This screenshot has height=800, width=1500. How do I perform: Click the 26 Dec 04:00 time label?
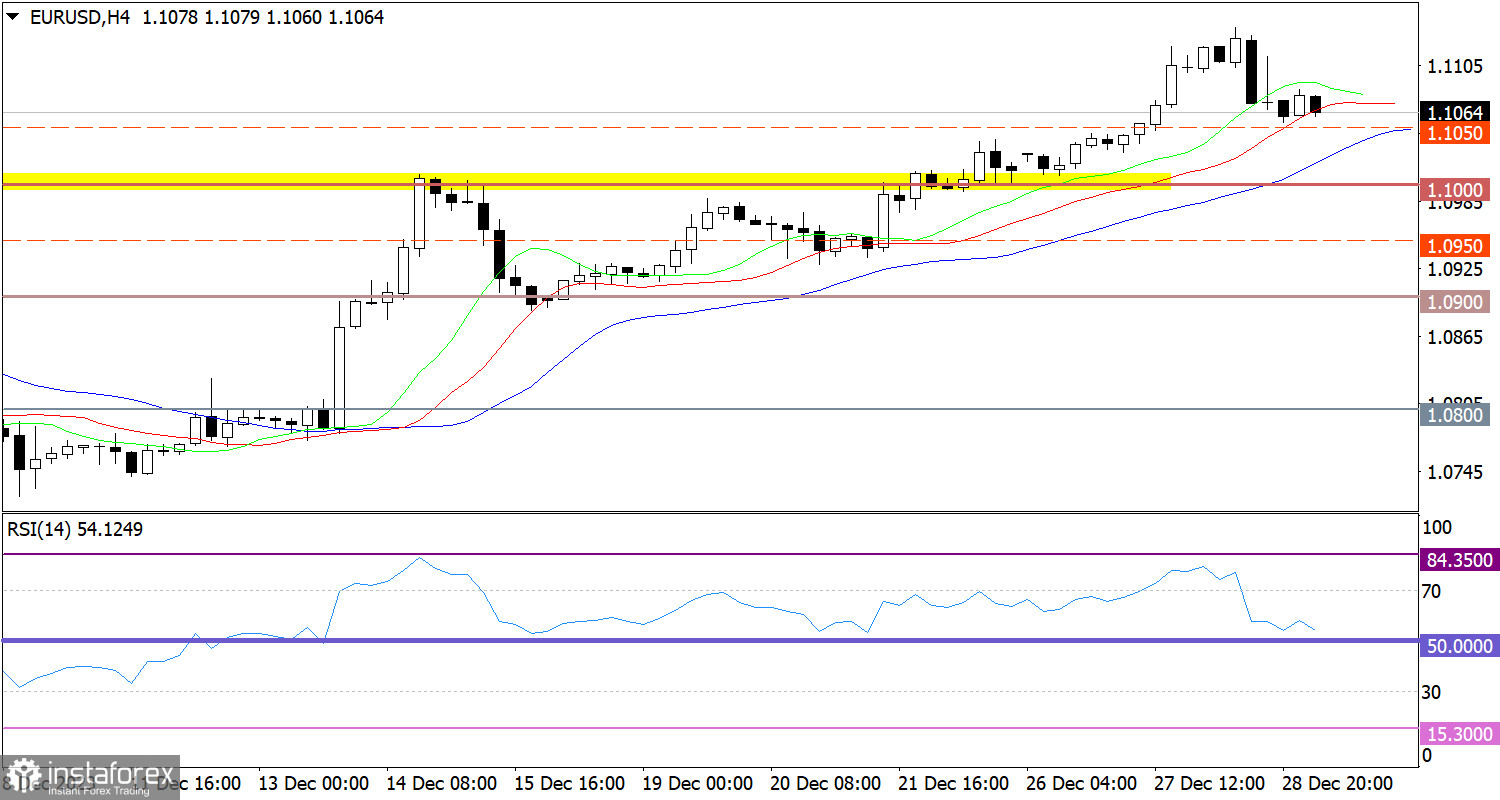click(x=1082, y=782)
